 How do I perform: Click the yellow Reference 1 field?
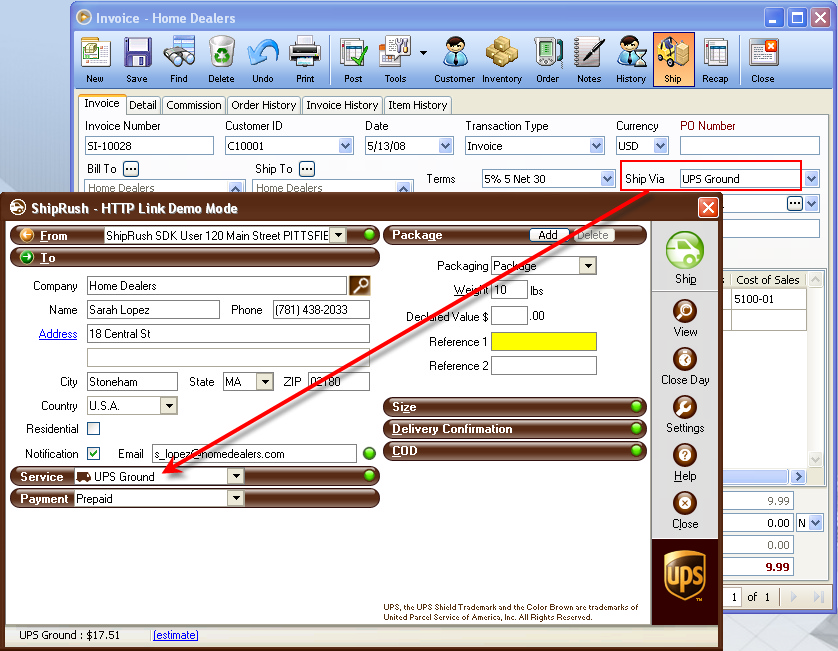544,342
